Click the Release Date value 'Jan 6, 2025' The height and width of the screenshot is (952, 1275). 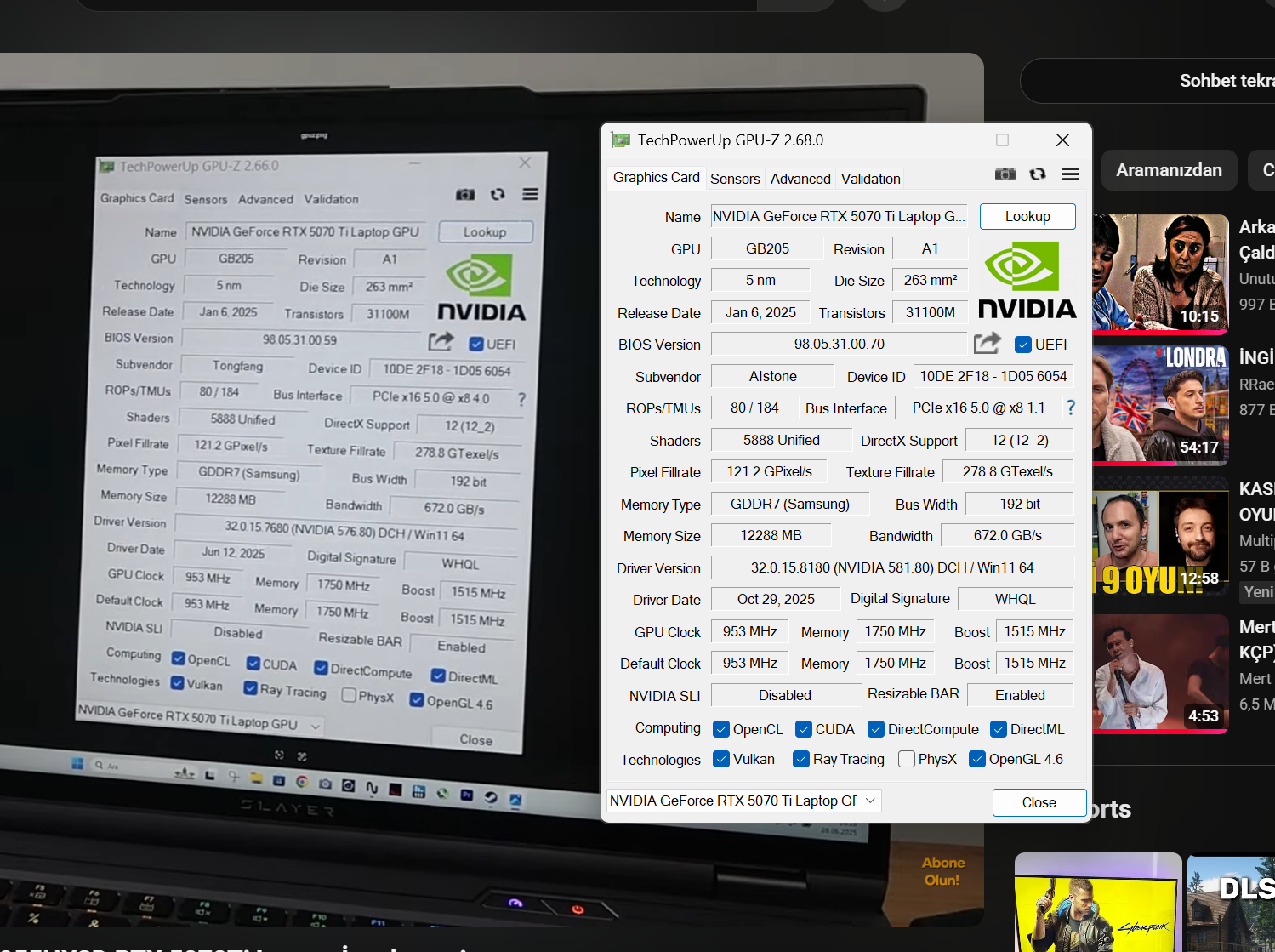click(760, 312)
